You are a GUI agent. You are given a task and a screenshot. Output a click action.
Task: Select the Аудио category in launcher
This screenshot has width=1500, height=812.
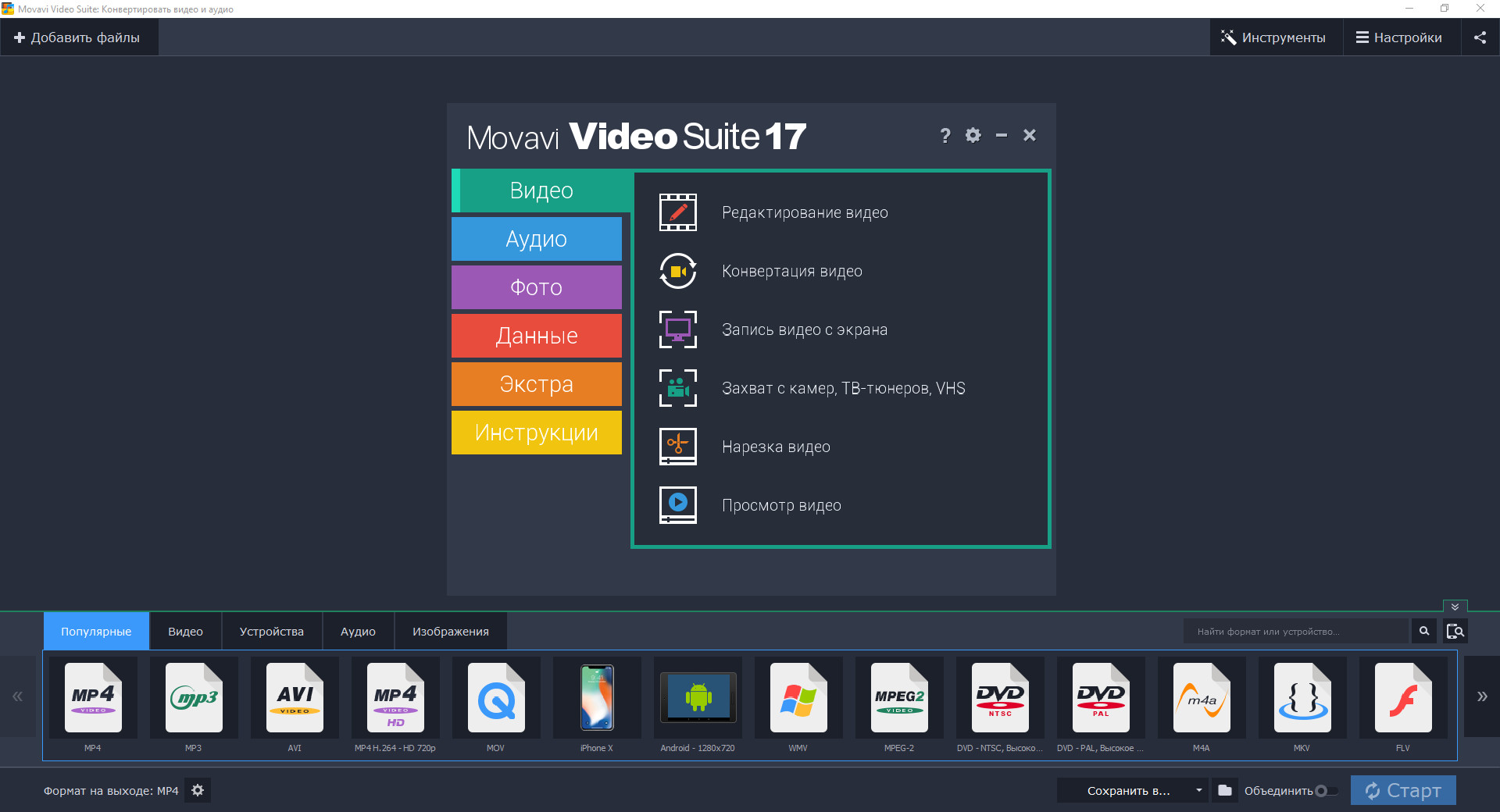click(536, 239)
